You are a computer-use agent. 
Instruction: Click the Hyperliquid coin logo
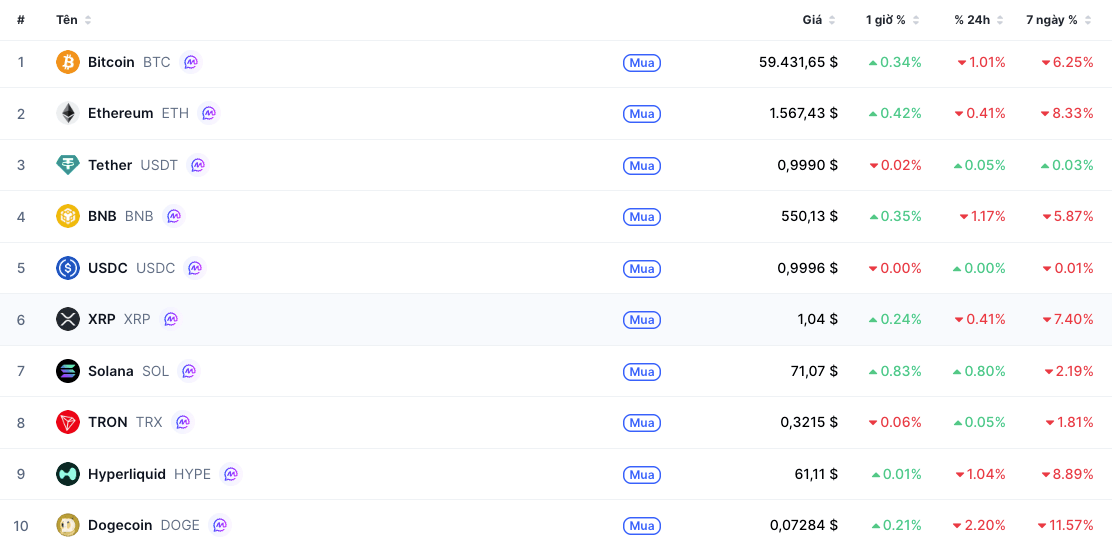68,474
